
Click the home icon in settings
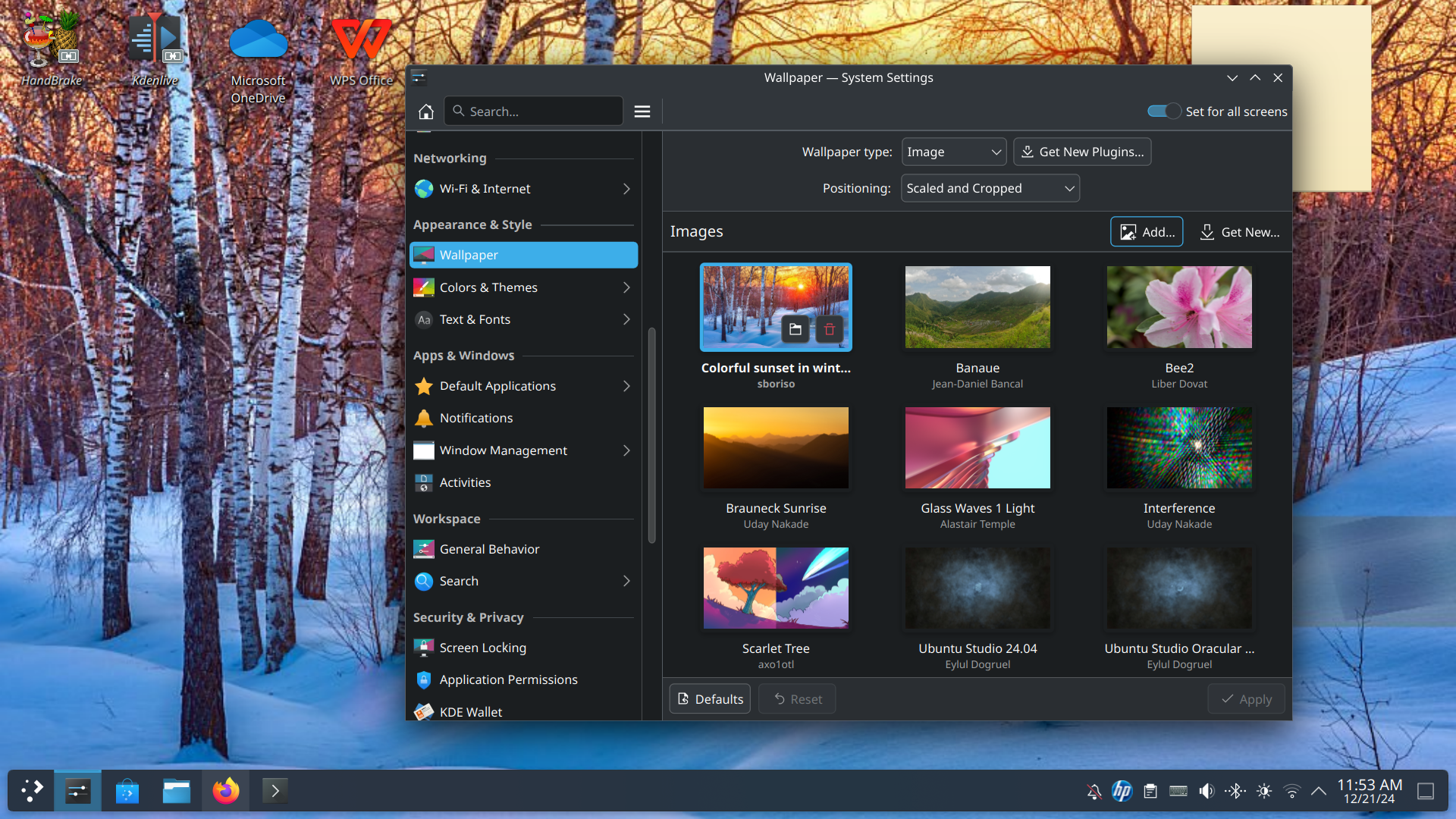425,111
